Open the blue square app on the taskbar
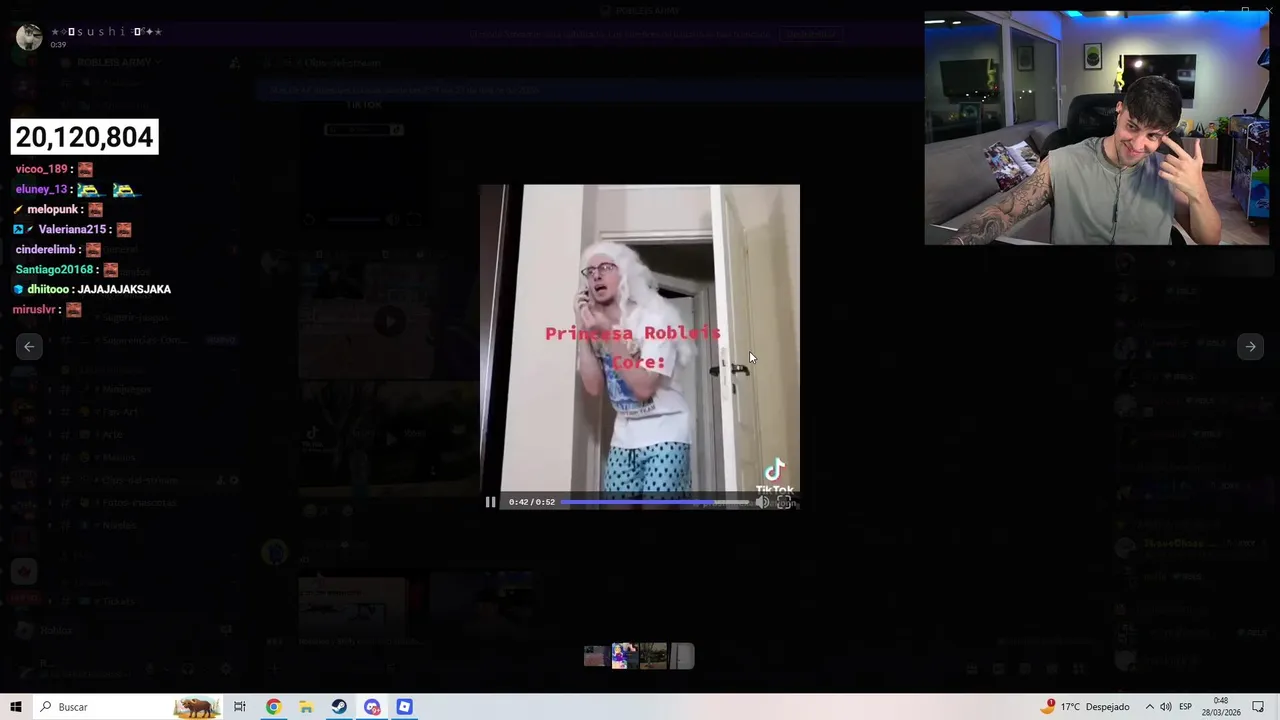Viewport: 1280px width, 720px height. [x=404, y=707]
